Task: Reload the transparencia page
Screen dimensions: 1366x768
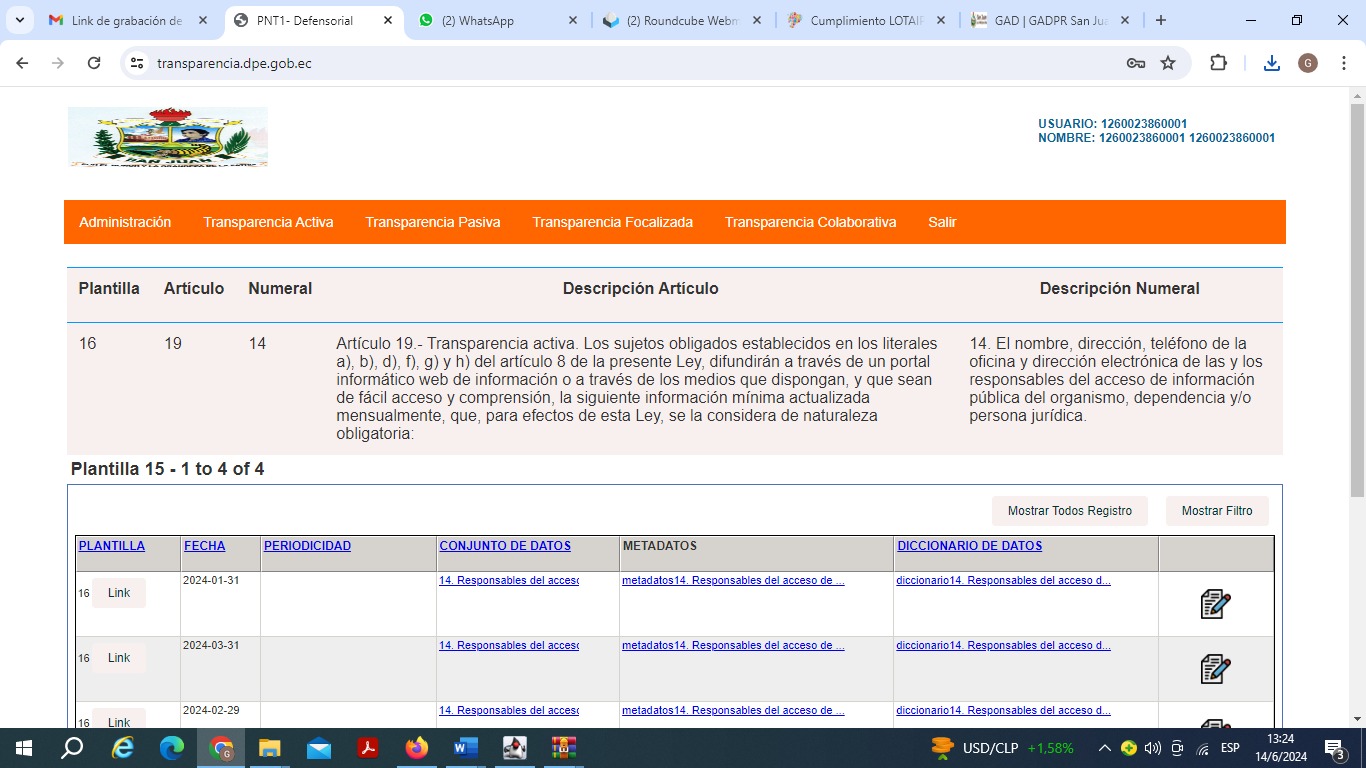Action: [x=94, y=63]
